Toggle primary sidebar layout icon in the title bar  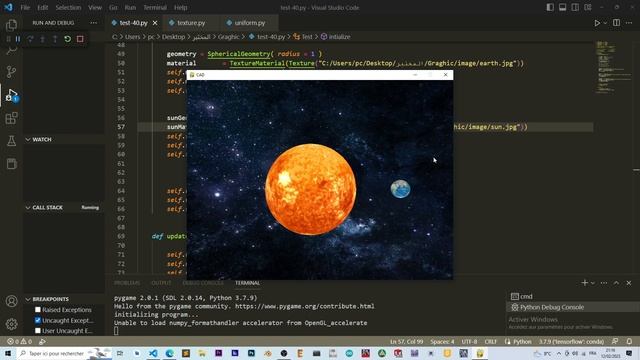point(550,7)
